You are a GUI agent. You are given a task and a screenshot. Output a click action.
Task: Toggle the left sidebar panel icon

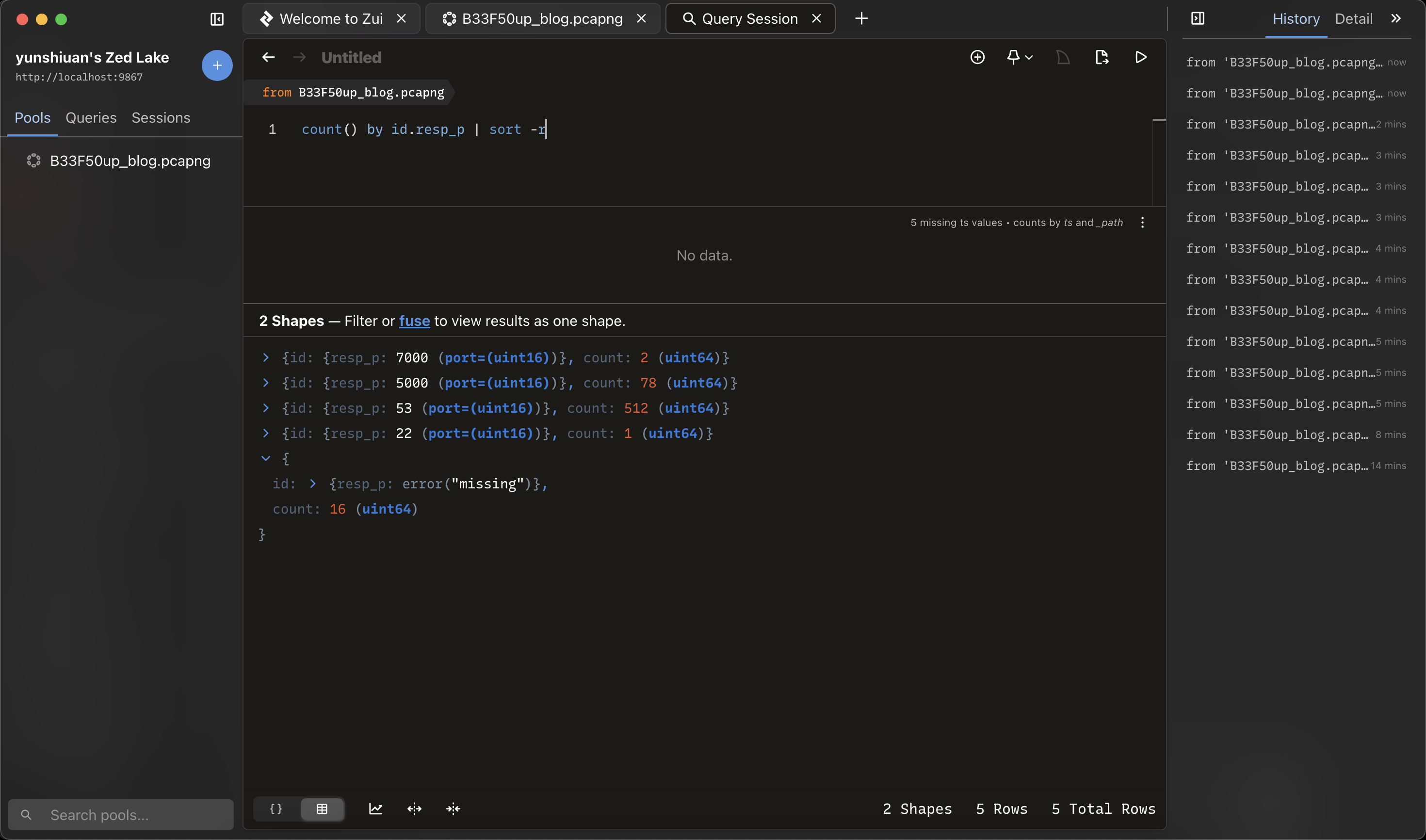coord(217,19)
